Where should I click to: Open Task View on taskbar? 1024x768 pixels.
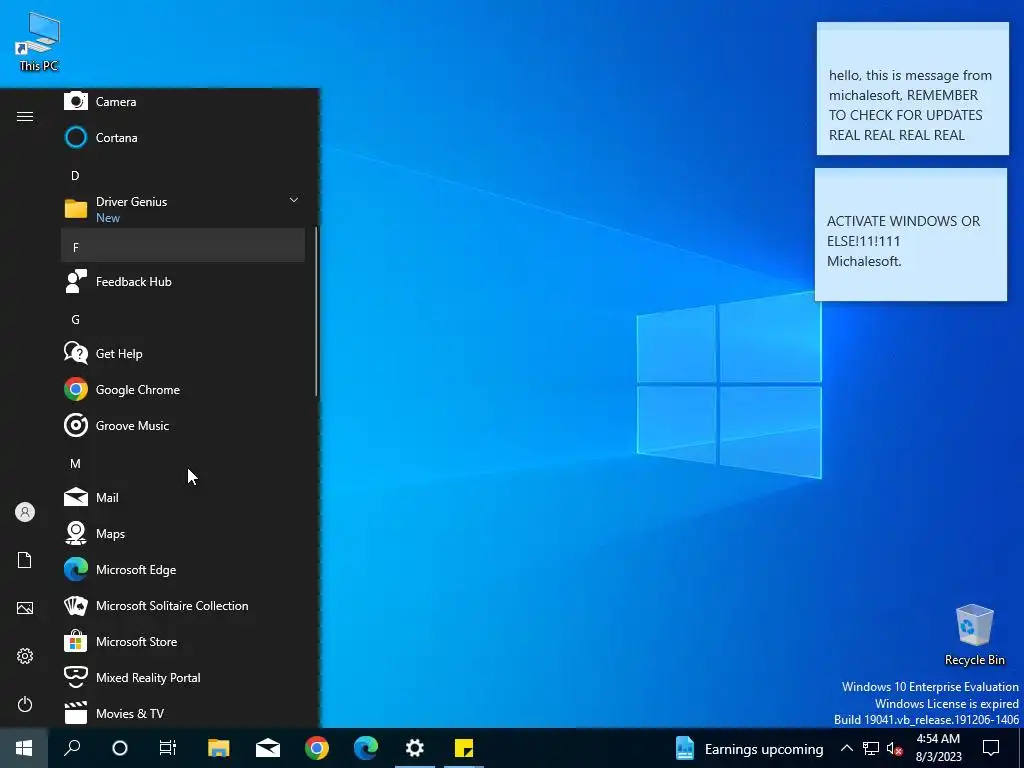pyautogui.click(x=168, y=748)
